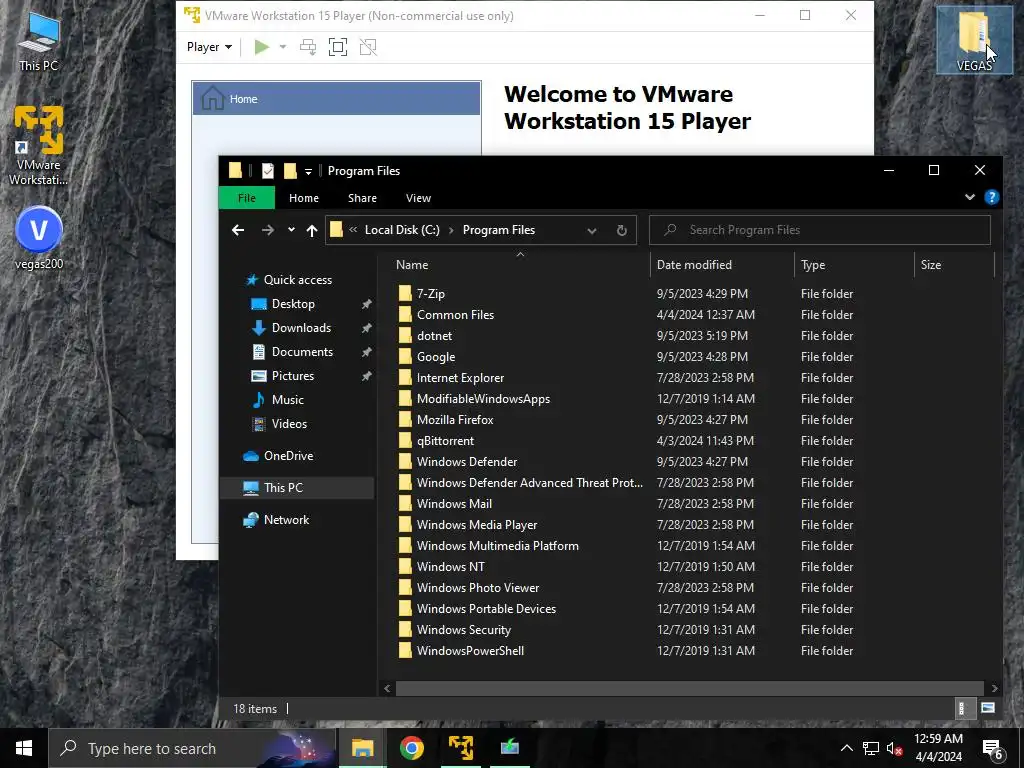Open Pictures in navigation pane

[x=293, y=376]
